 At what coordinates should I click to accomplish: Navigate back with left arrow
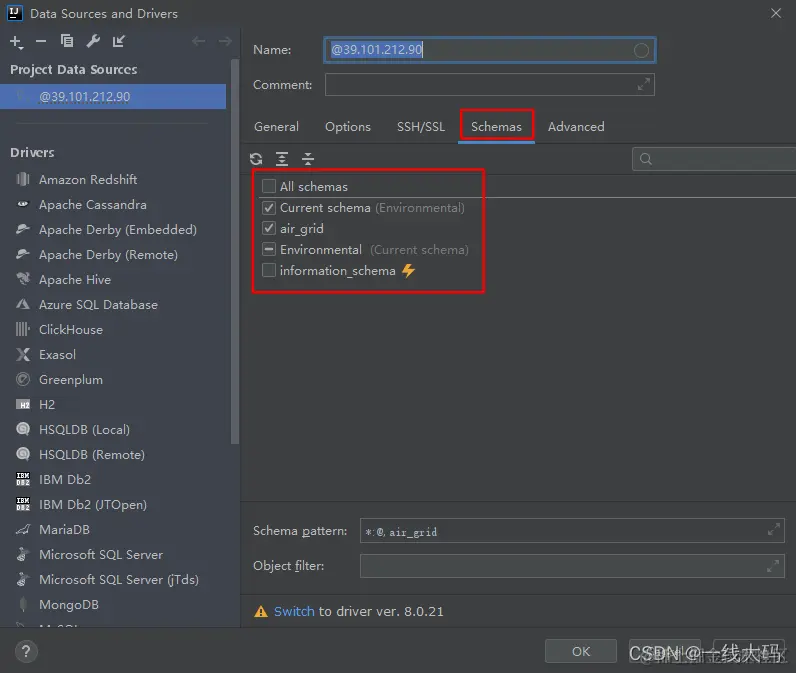(x=198, y=41)
